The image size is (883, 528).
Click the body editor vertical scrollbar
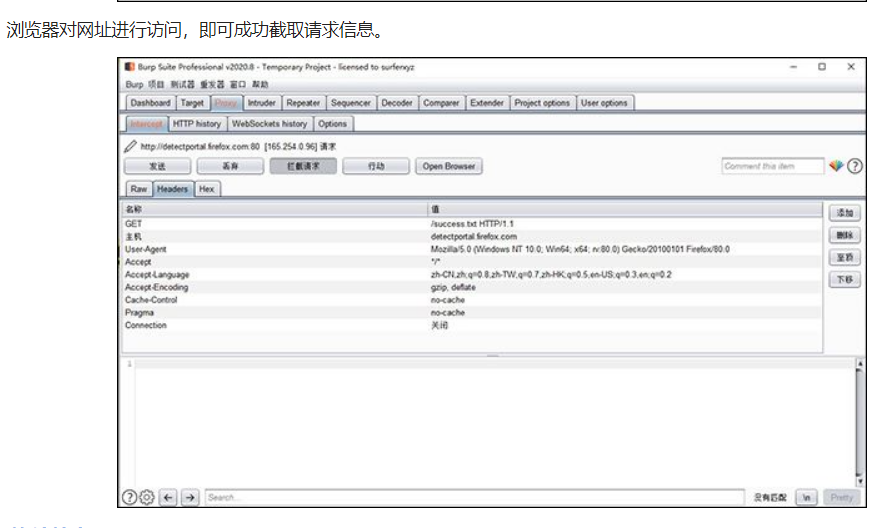pyautogui.click(x=859, y=422)
